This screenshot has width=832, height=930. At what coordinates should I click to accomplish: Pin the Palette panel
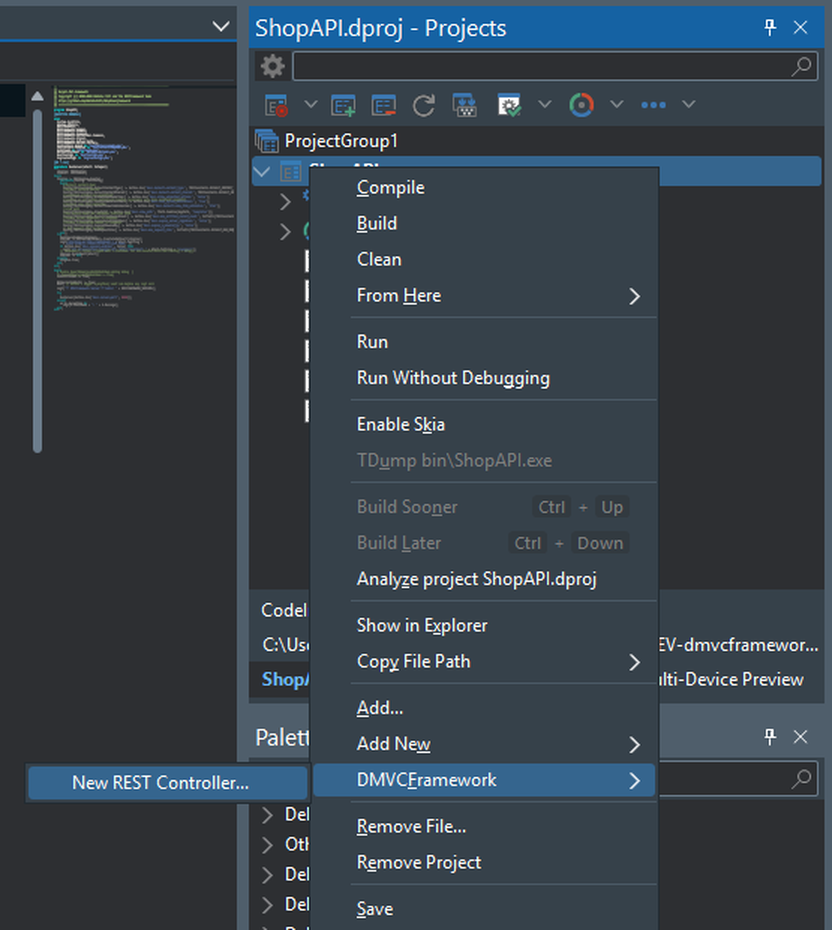pos(770,737)
